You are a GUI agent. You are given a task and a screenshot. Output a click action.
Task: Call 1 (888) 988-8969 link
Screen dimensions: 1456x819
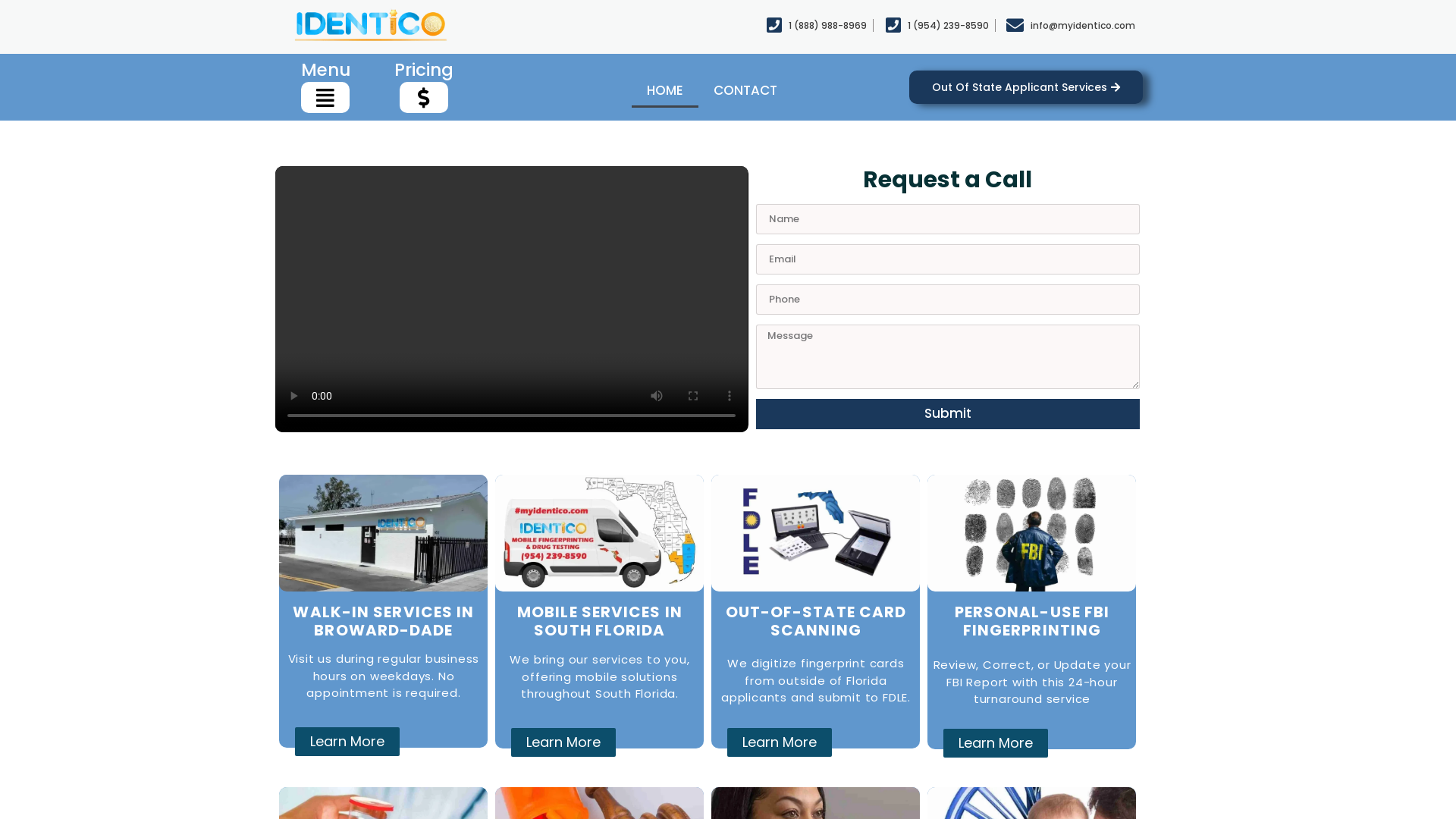coord(827,25)
